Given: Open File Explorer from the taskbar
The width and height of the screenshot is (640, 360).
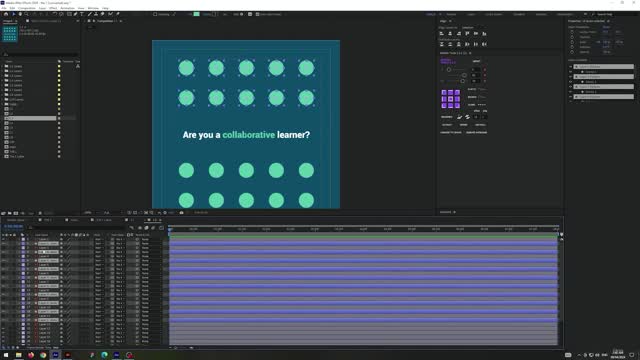Looking at the screenshot, I should 18,355.
